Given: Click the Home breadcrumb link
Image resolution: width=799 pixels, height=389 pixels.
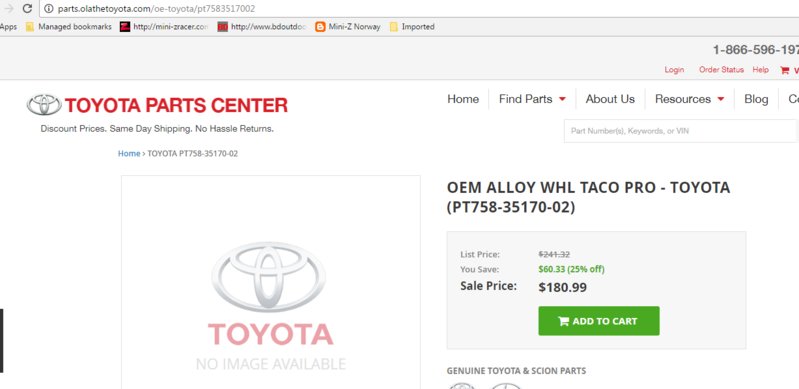Looking at the screenshot, I should point(129,153).
